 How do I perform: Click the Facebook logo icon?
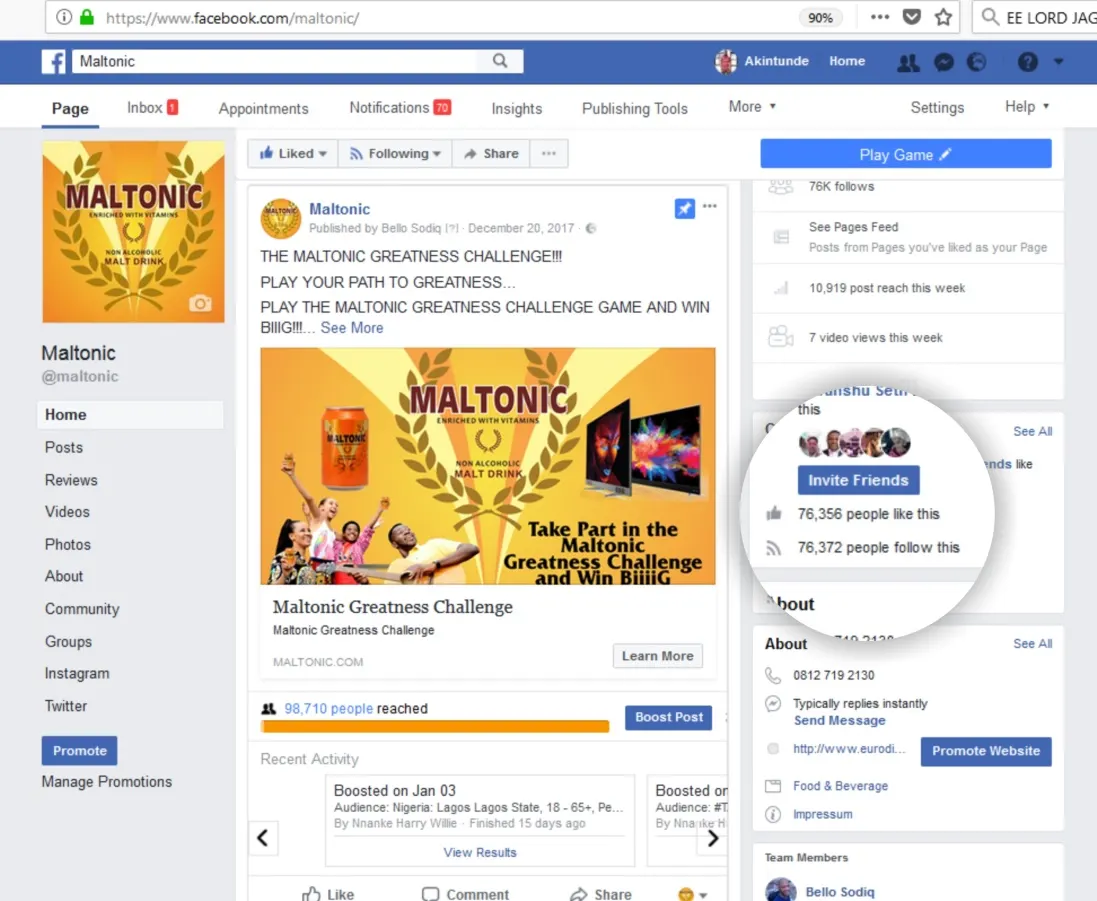point(54,62)
